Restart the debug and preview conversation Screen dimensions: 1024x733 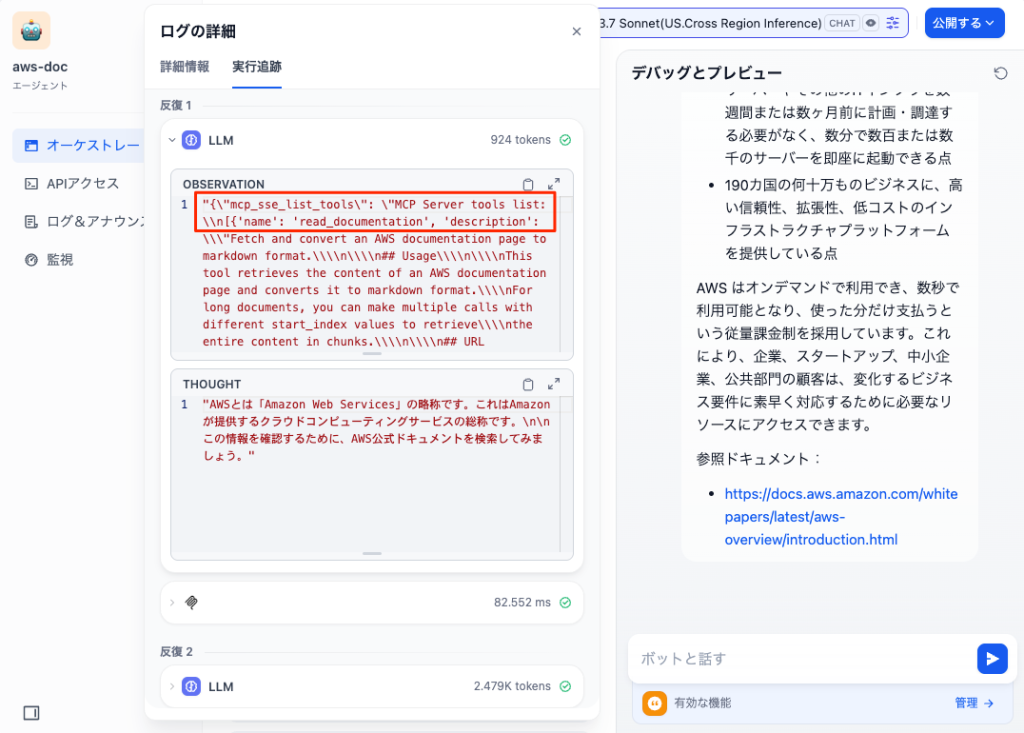tap(1000, 73)
